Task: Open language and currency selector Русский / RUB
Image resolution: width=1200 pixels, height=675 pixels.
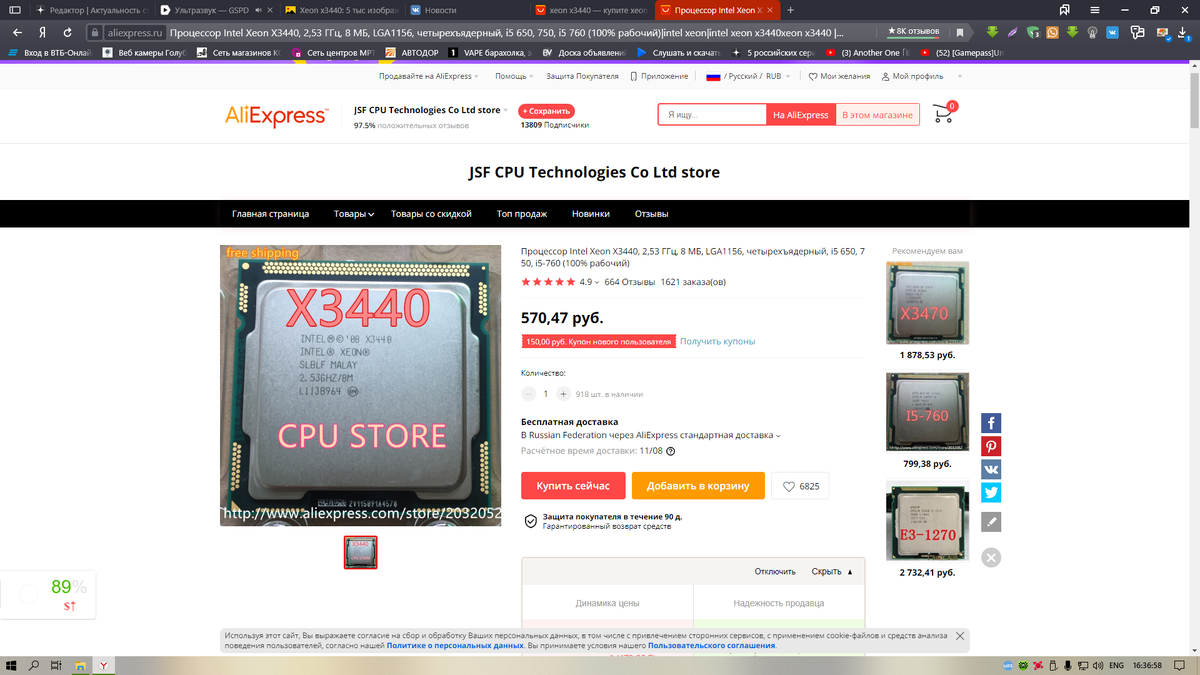Action: (x=749, y=76)
